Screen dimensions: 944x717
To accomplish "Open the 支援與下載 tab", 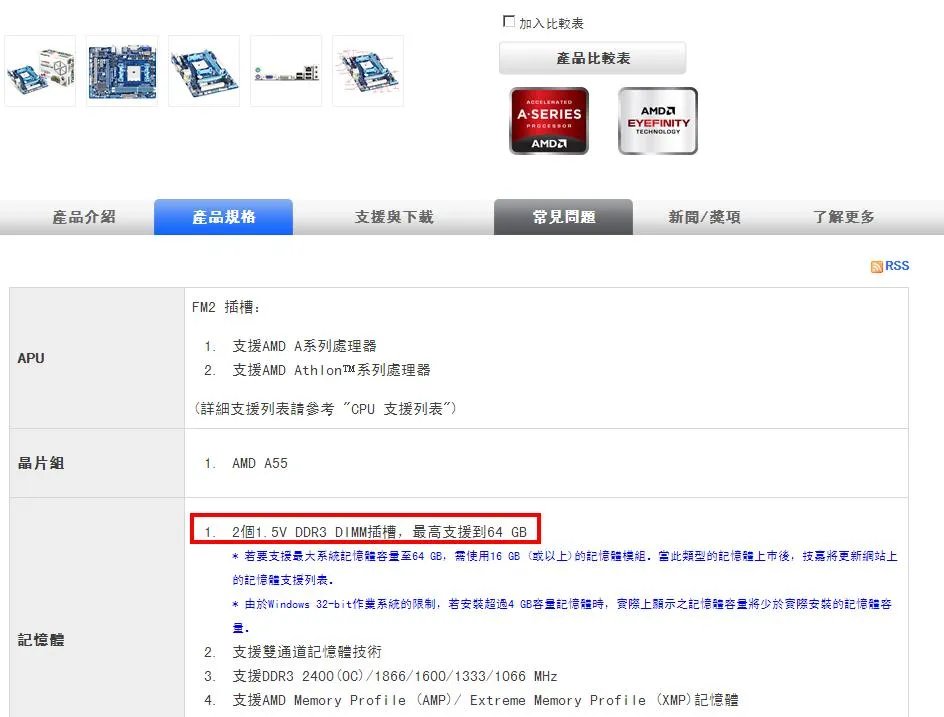I will pyautogui.click(x=393, y=216).
